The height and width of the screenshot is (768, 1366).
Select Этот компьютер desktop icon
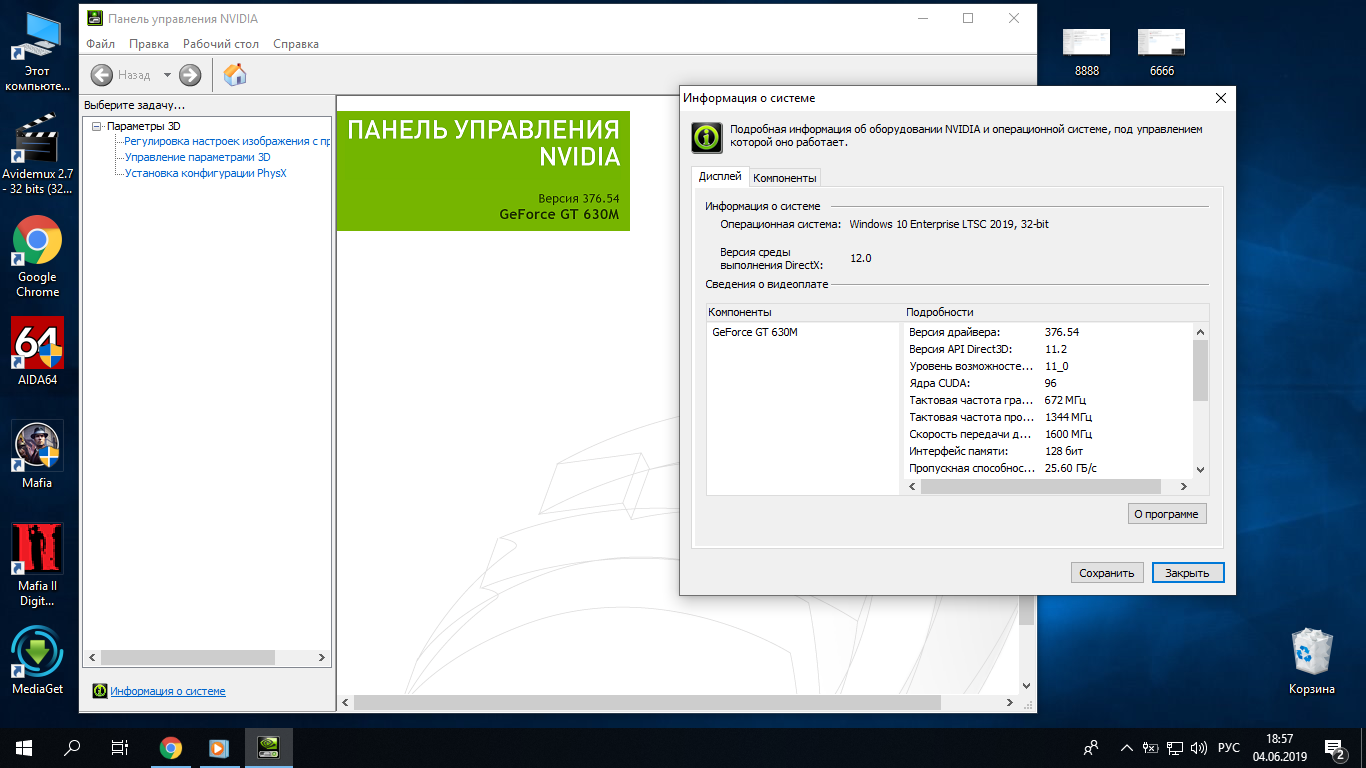pos(37,50)
